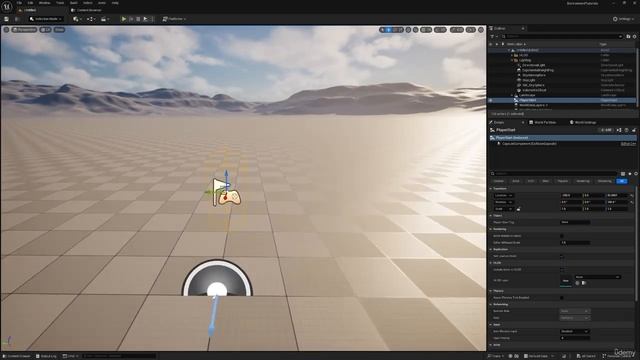The height and width of the screenshot is (360, 640).
Task: Open the HLOD Layer None dropdown
Action: click(x=598, y=277)
